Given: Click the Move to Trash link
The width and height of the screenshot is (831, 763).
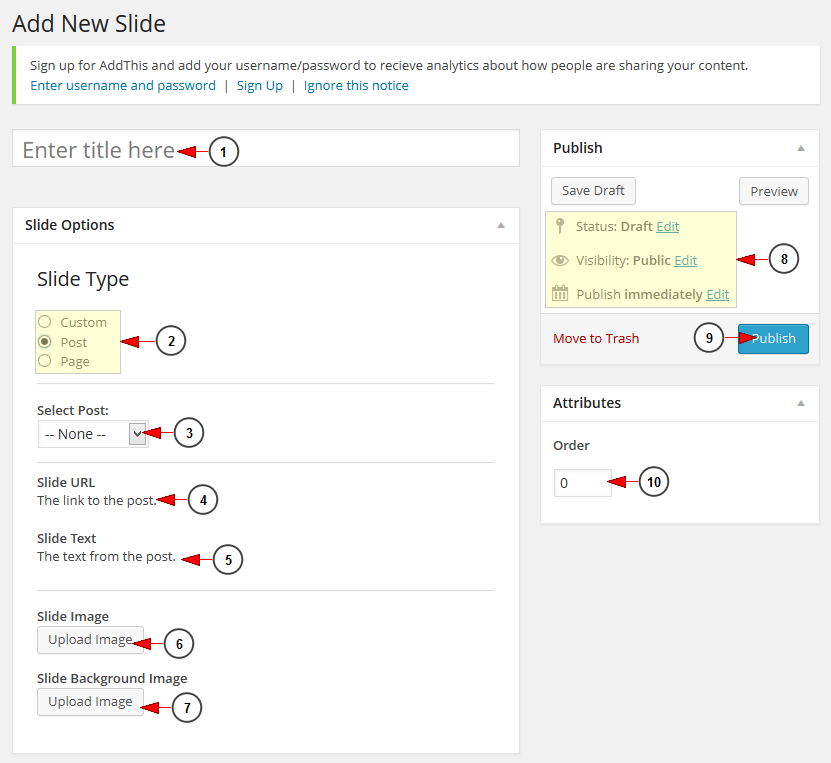Looking at the screenshot, I should (x=596, y=338).
